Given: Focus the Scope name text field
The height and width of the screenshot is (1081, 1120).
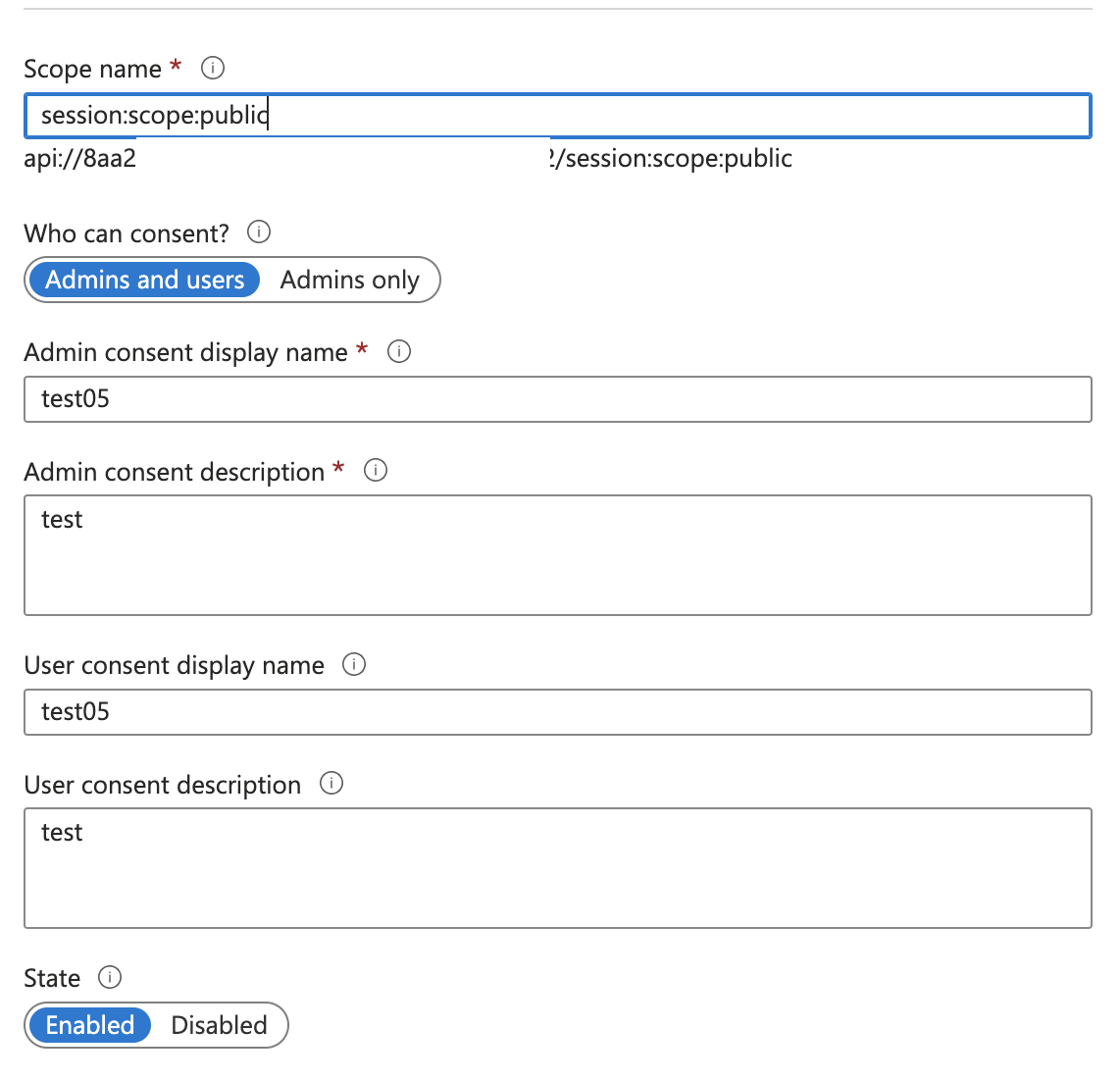Looking at the screenshot, I should 557,116.
